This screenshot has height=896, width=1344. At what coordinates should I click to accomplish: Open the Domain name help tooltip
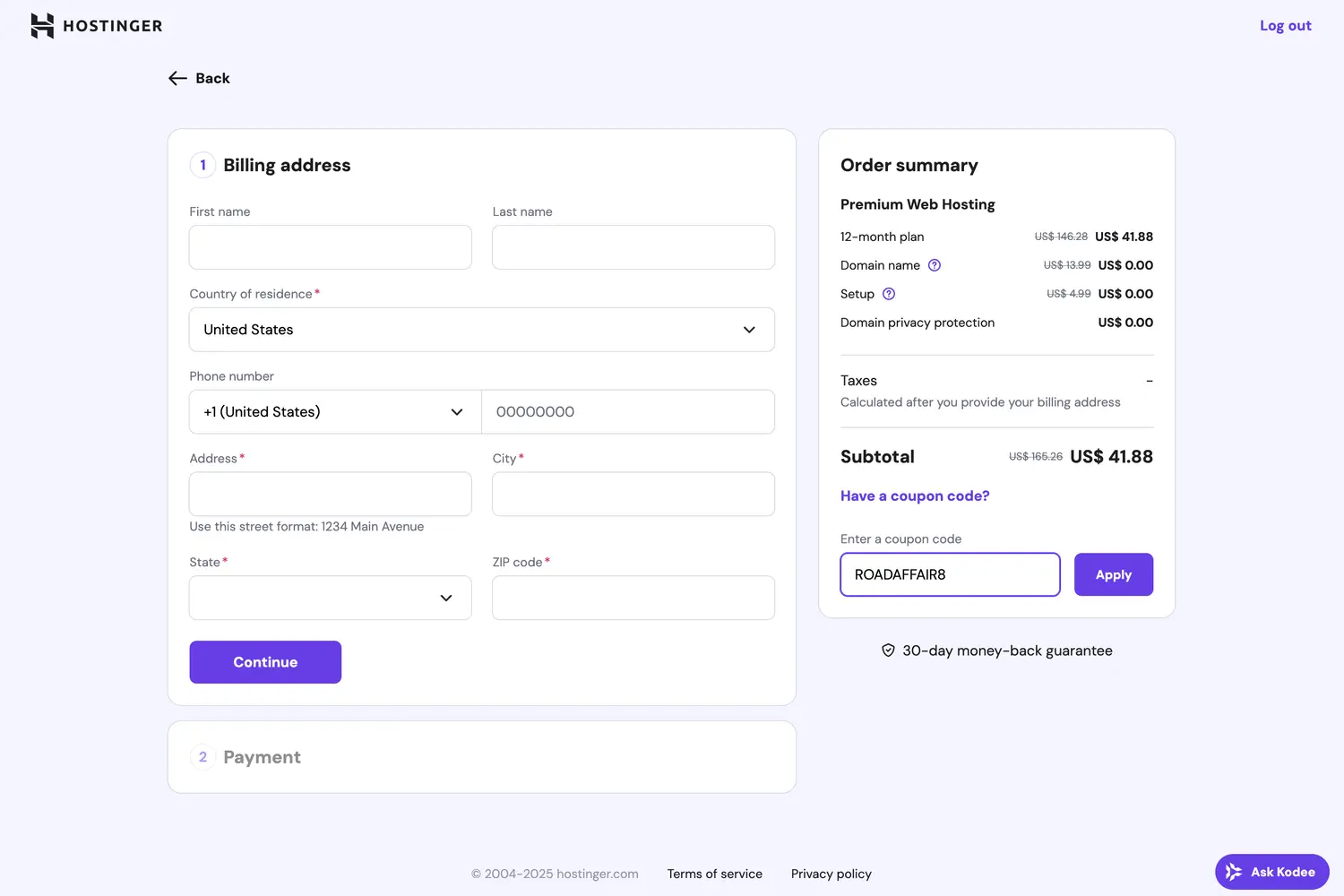pyautogui.click(x=935, y=265)
